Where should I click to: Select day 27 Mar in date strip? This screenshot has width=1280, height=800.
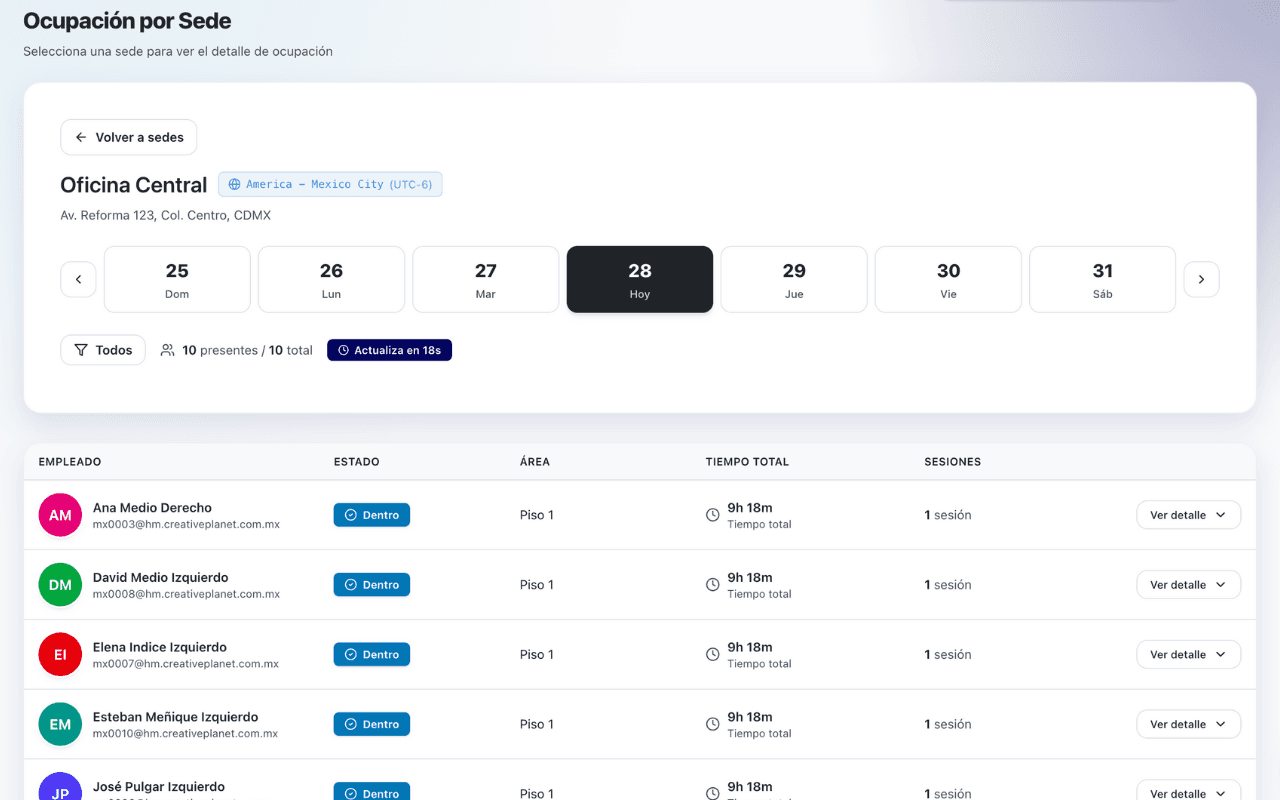click(485, 279)
